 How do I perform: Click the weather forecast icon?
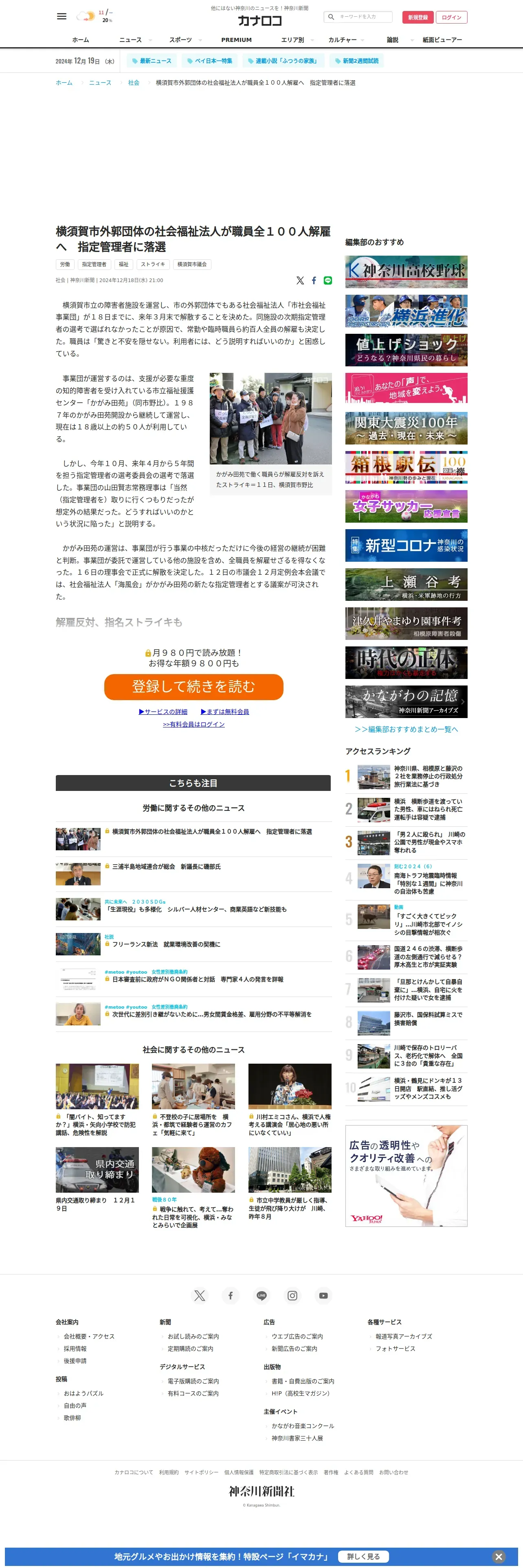tap(85, 16)
